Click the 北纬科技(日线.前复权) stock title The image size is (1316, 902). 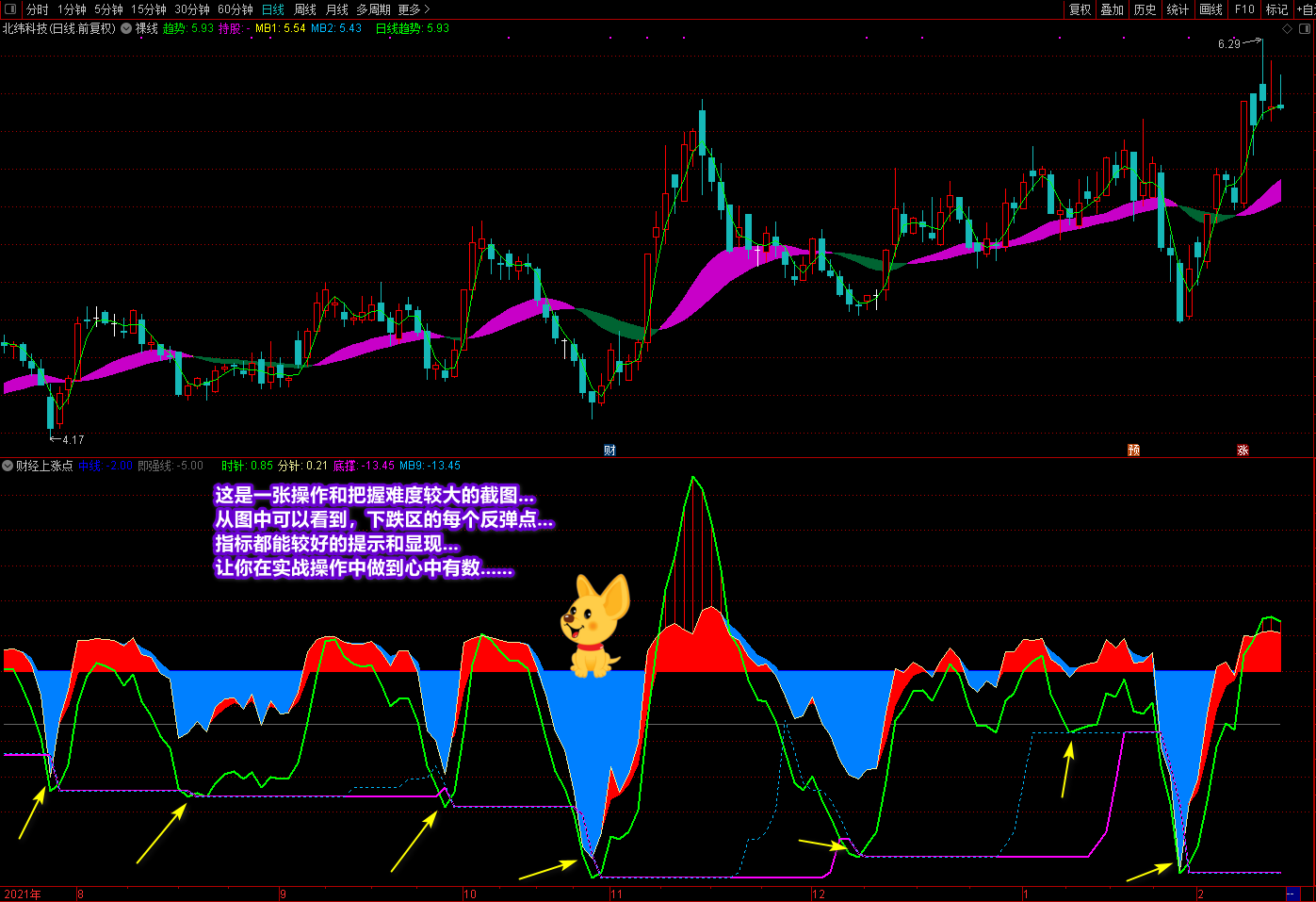point(58,28)
